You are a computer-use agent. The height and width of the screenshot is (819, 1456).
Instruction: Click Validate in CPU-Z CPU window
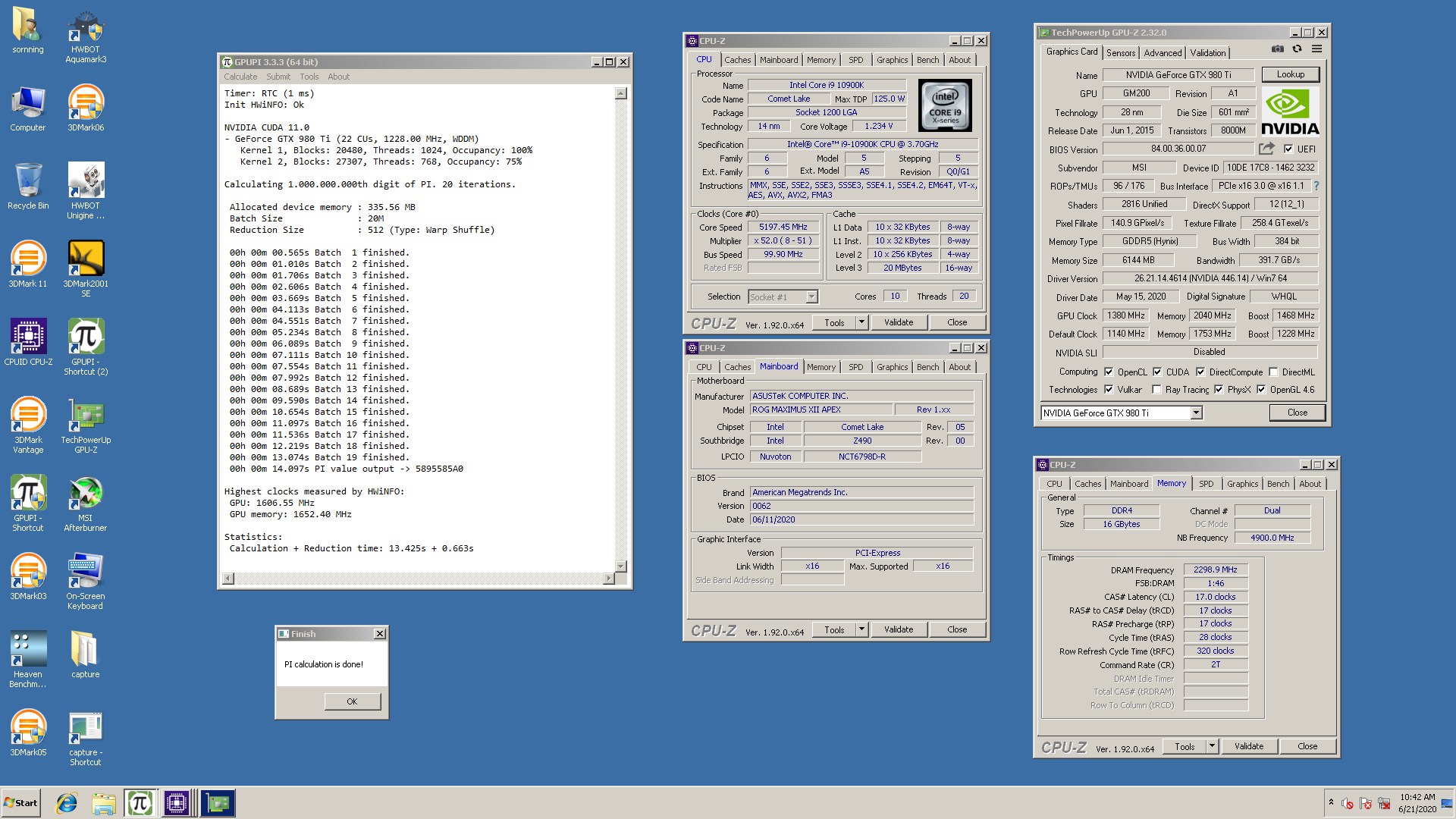click(899, 322)
